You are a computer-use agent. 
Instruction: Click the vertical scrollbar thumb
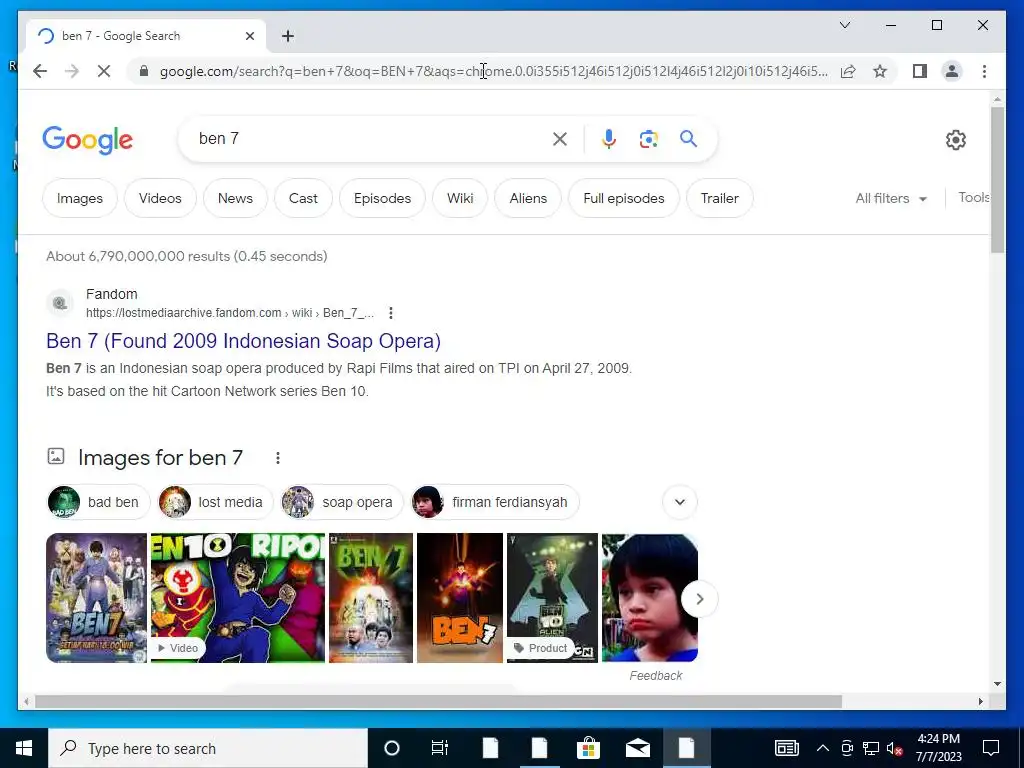997,180
